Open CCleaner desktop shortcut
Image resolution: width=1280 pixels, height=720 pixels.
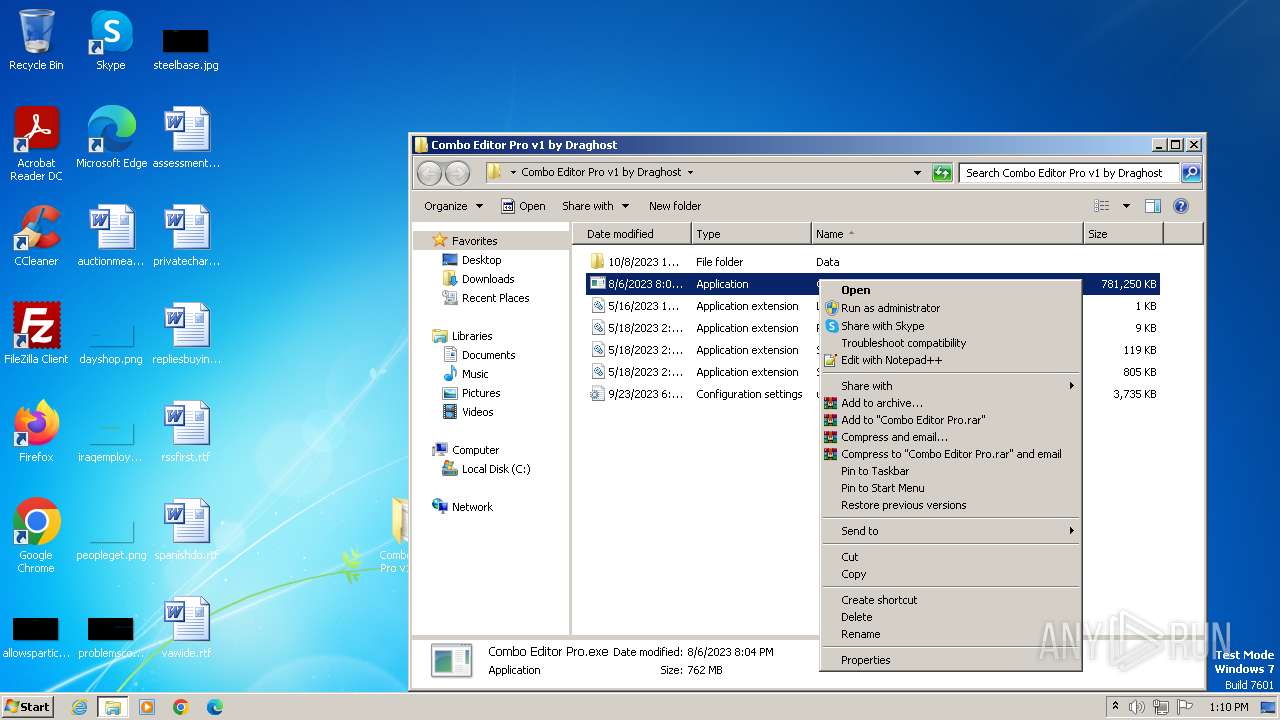pyautogui.click(x=36, y=236)
